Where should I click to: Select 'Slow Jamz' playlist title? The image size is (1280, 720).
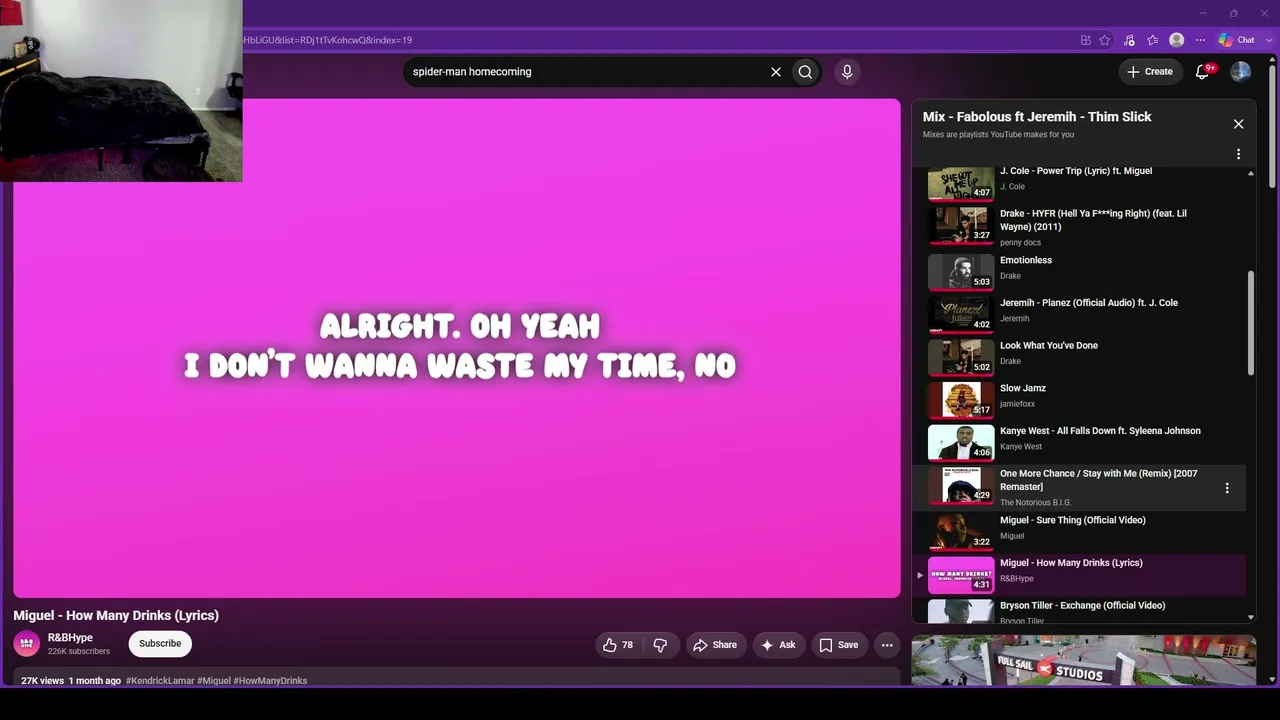1023,388
